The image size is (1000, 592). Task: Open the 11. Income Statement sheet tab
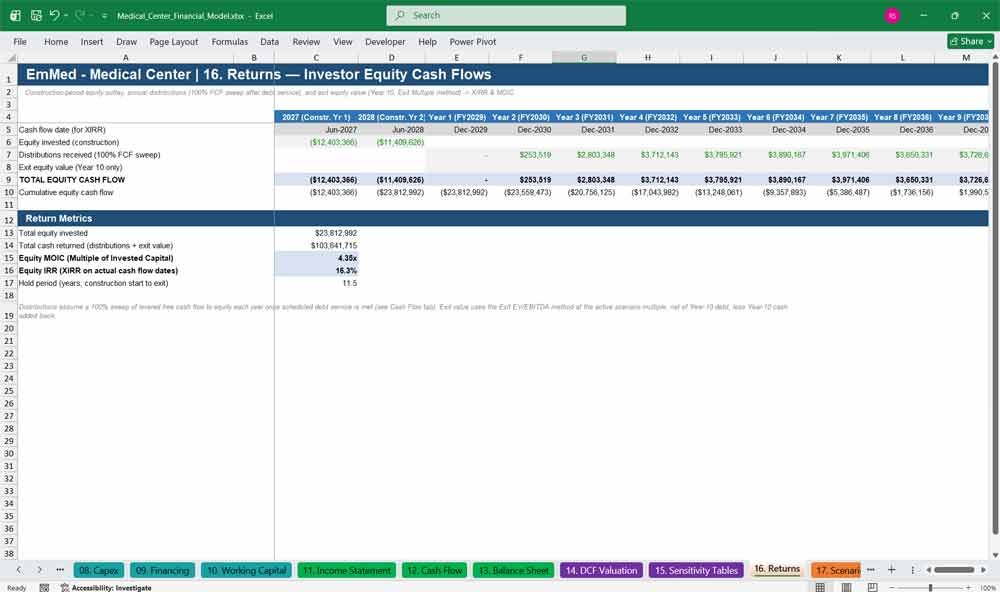click(346, 570)
